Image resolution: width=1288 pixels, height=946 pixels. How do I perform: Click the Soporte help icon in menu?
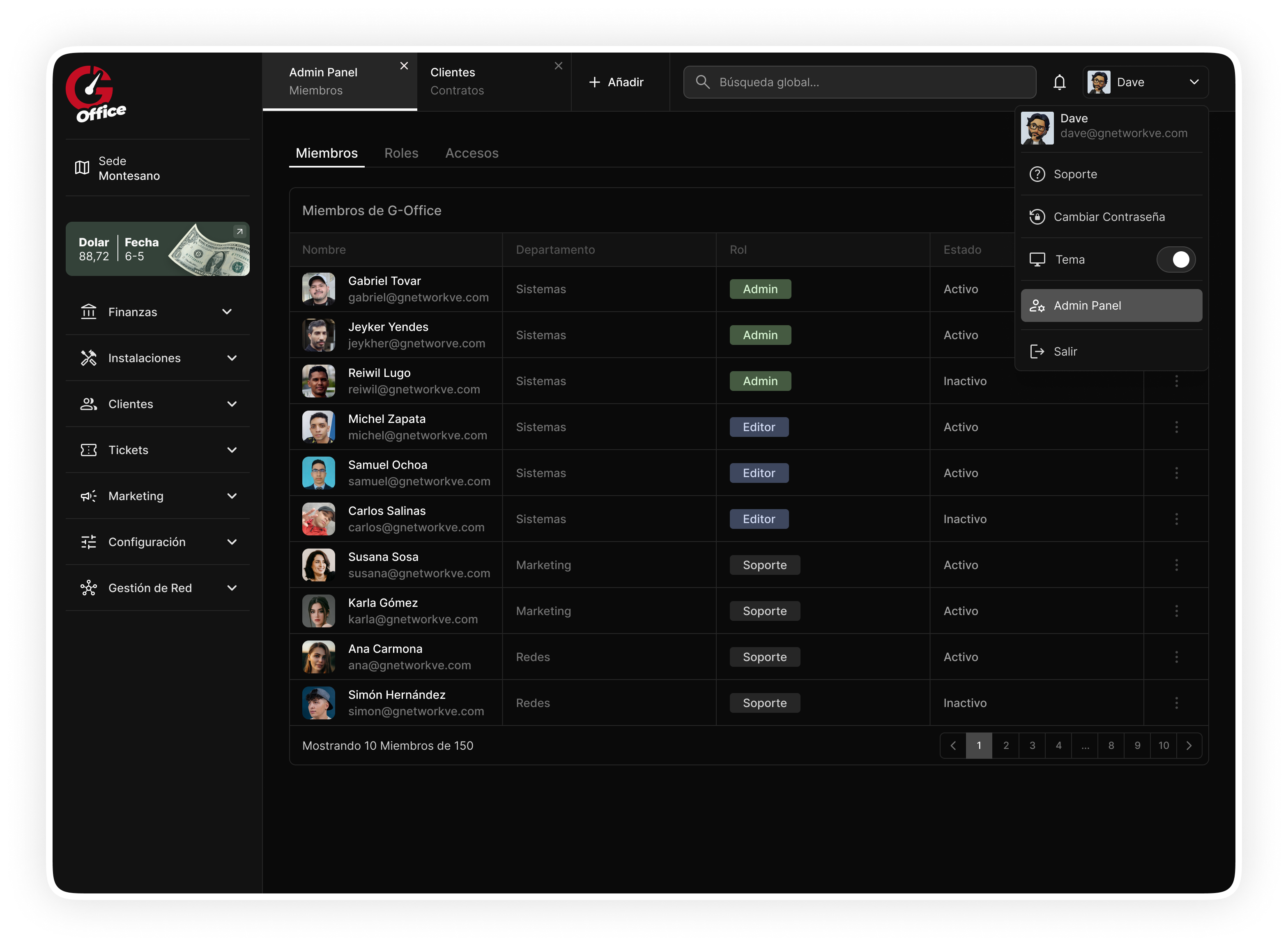(x=1037, y=174)
